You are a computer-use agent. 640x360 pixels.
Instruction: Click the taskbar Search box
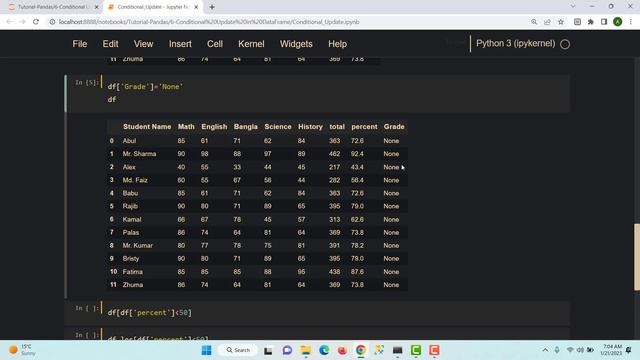(x=238, y=350)
